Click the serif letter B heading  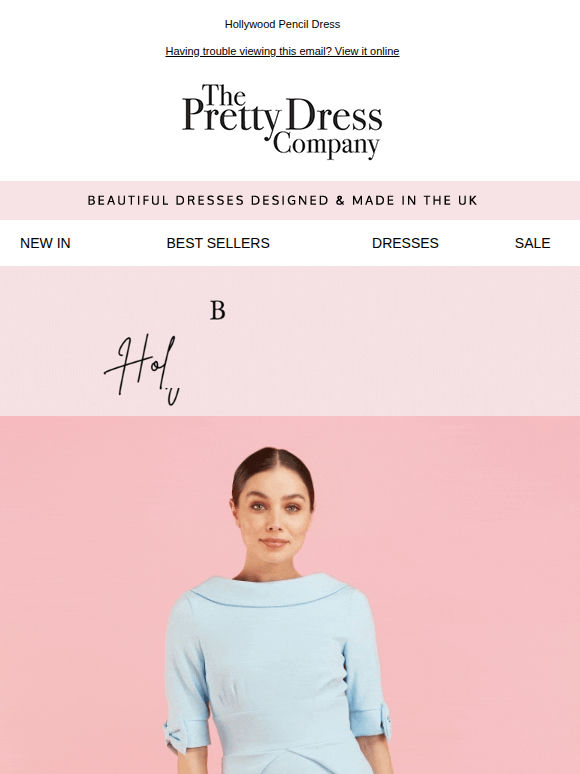coord(218,310)
